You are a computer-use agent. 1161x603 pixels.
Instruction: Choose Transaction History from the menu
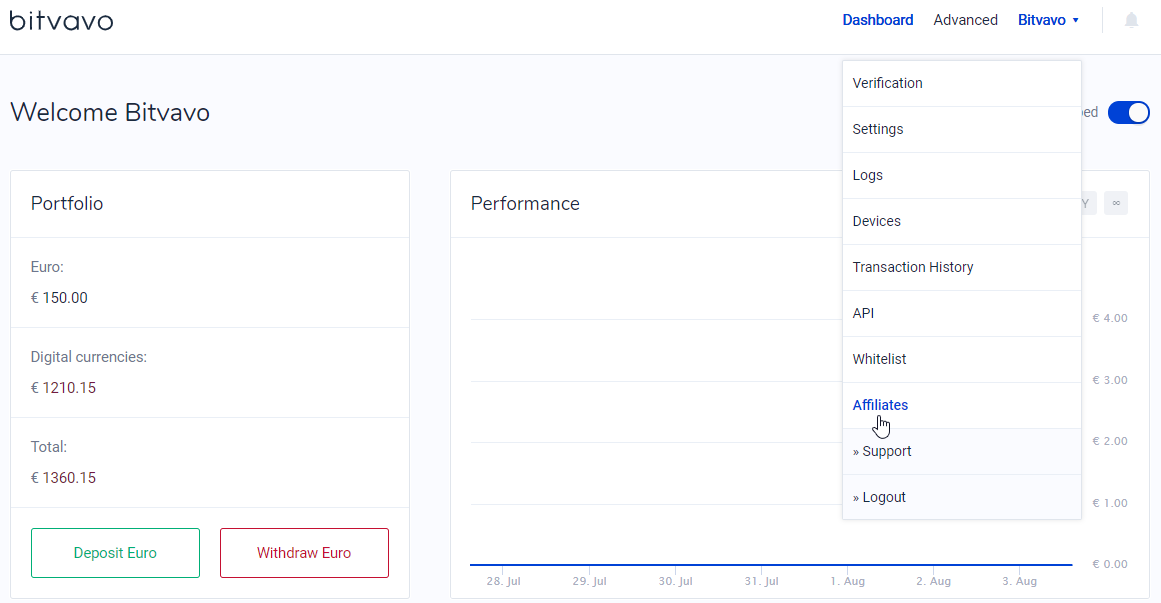(962, 267)
